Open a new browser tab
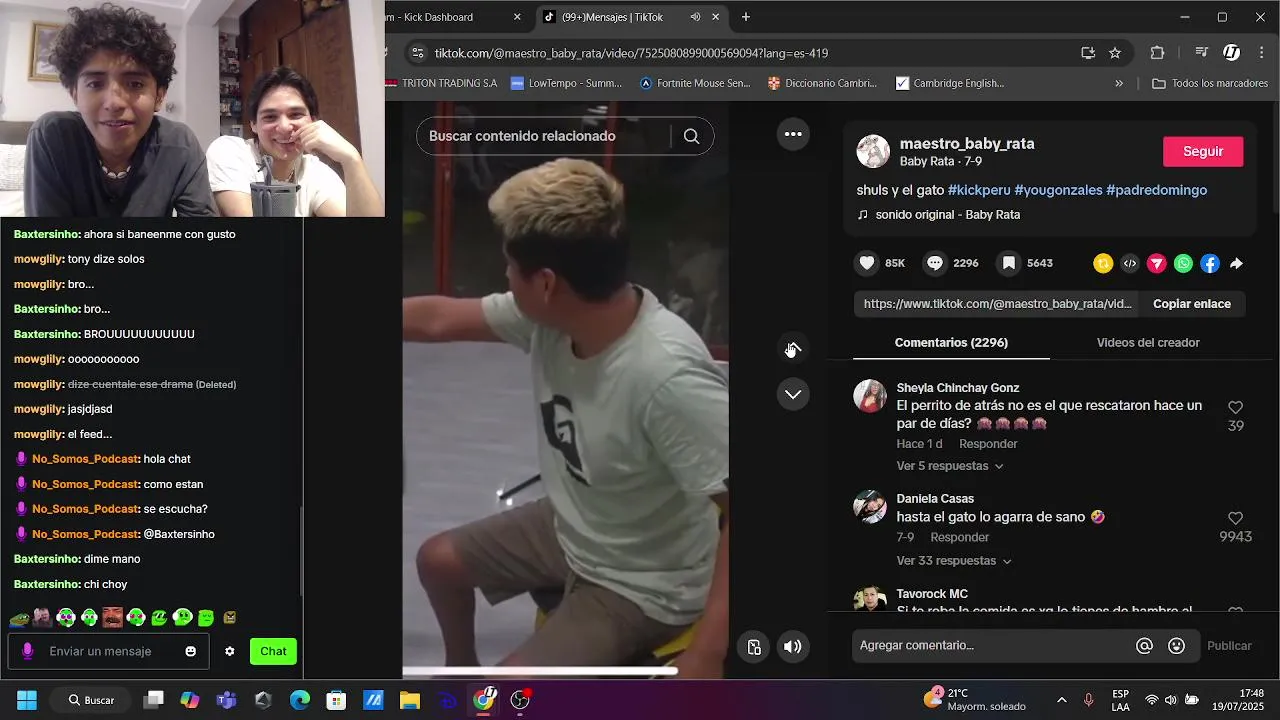The width and height of the screenshot is (1280, 720). (746, 17)
